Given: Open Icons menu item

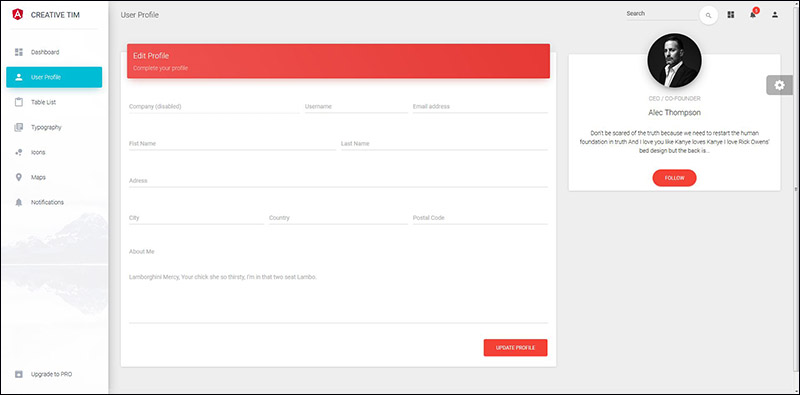Looking at the screenshot, I should coord(54,152).
